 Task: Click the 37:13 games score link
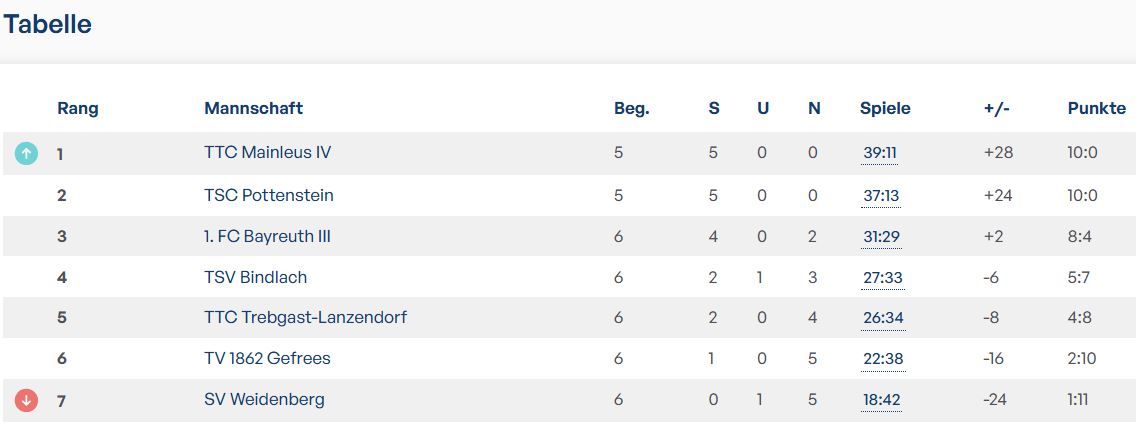(881, 196)
